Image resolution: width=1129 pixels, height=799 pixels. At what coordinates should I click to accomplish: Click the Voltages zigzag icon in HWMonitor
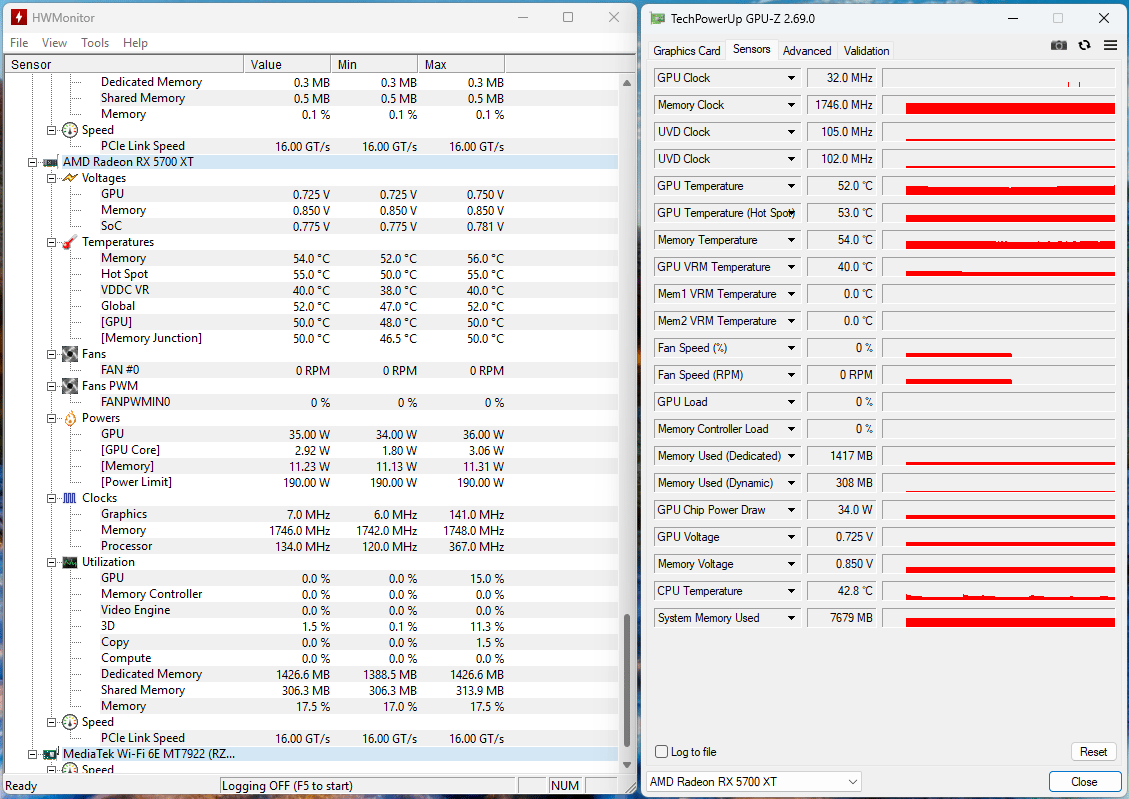tap(70, 178)
